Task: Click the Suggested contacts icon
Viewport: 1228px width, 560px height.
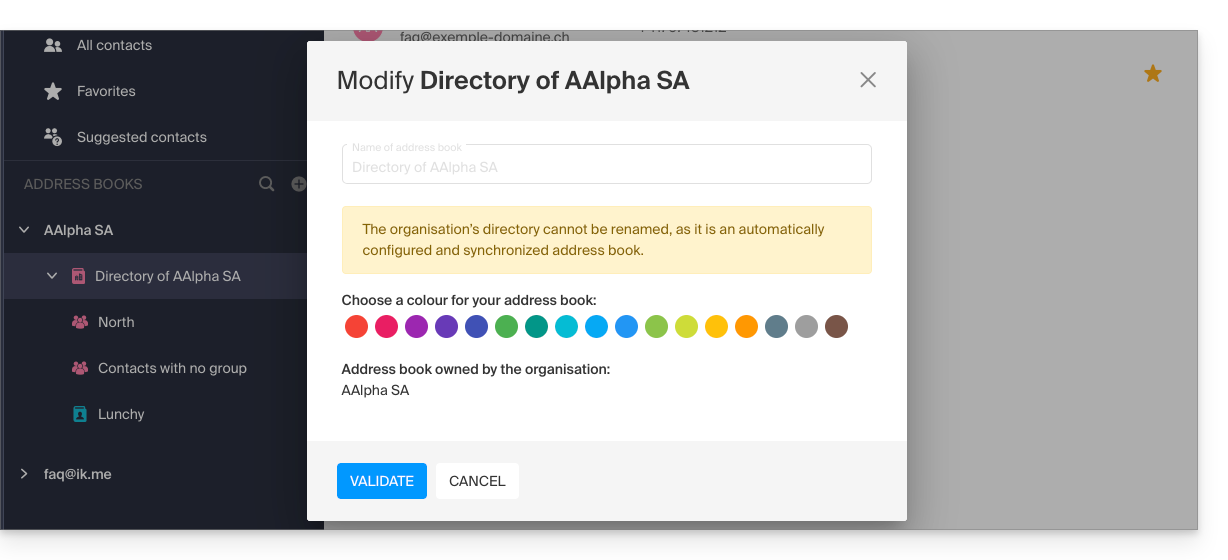Action: [x=53, y=137]
